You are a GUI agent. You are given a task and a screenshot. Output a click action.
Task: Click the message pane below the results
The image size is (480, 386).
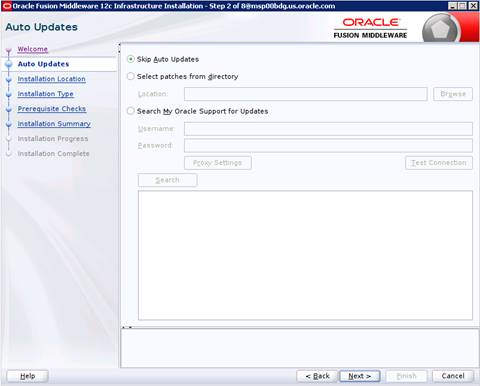[300, 348]
